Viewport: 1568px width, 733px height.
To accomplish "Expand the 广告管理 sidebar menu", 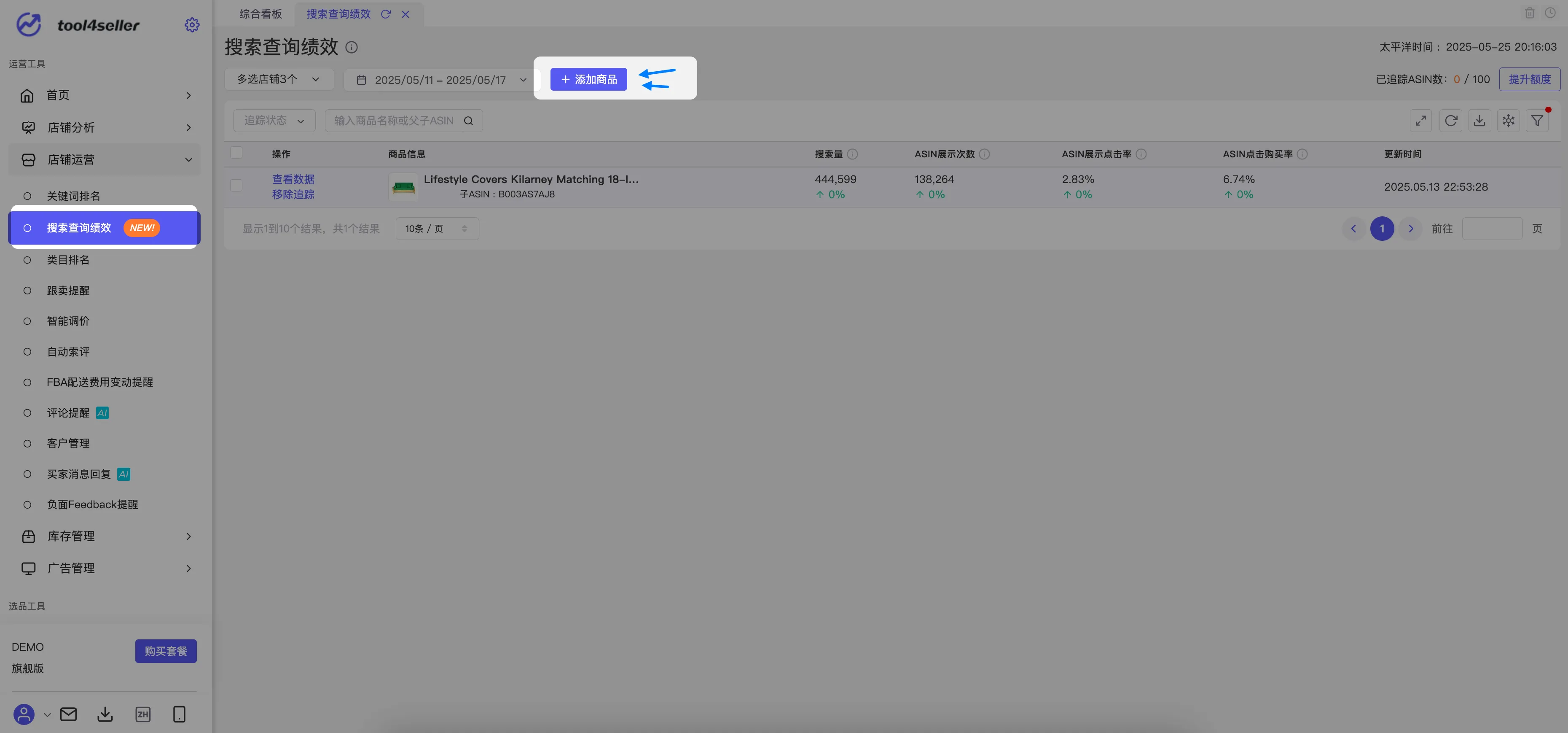I will click(104, 568).
